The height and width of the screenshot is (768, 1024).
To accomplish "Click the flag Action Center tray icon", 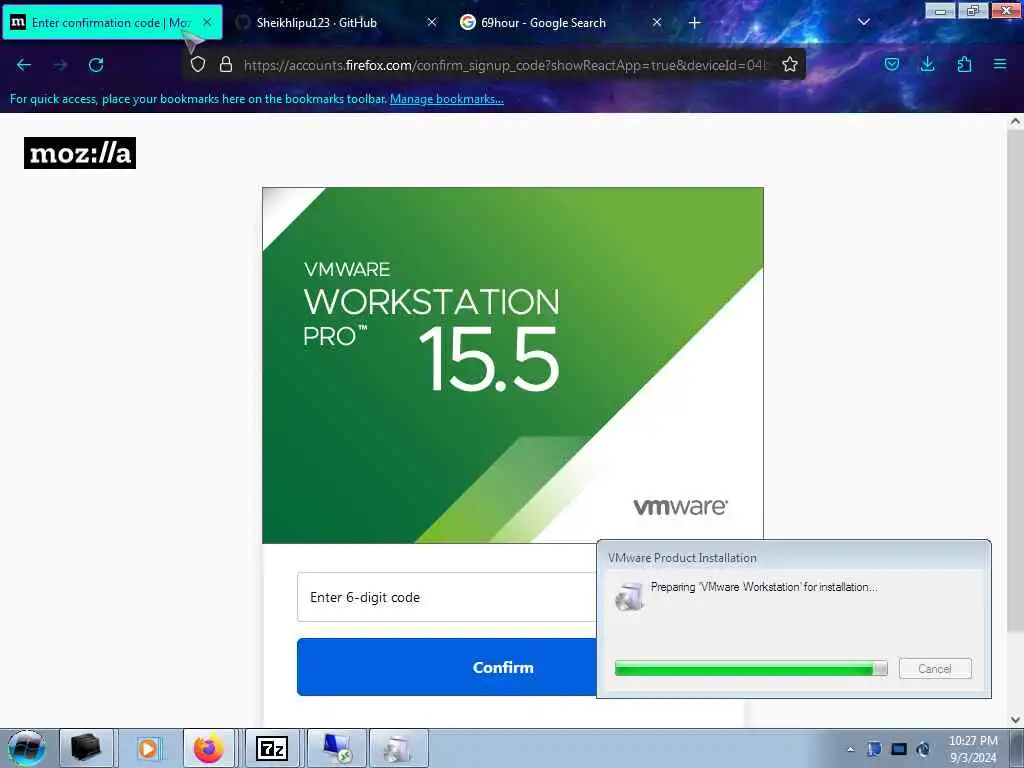I will point(874,749).
